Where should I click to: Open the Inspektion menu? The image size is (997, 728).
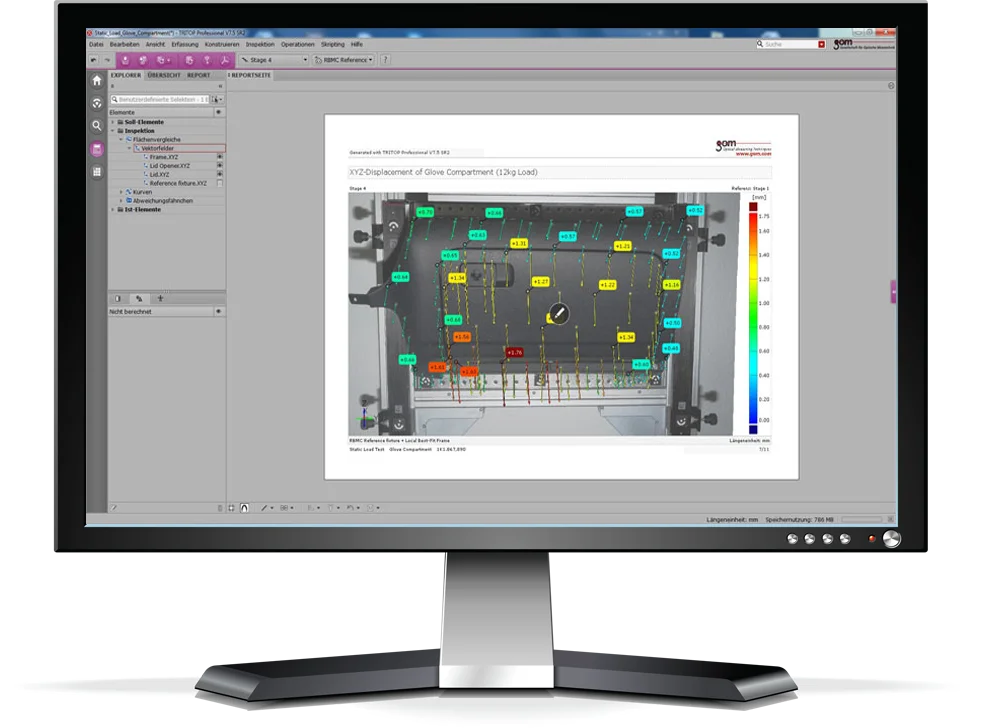pyautogui.click(x=259, y=44)
